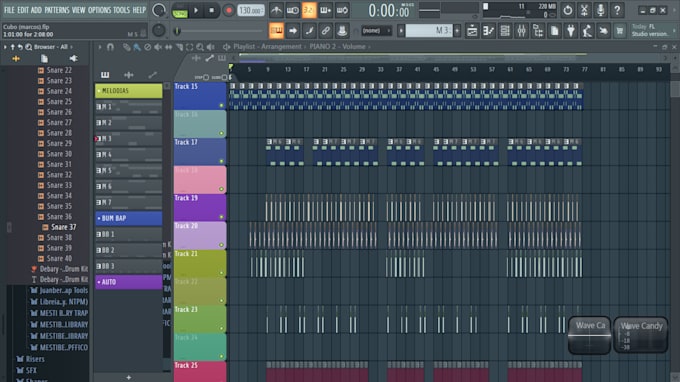Click the main pitch knob

pyautogui.click(x=159, y=30)
